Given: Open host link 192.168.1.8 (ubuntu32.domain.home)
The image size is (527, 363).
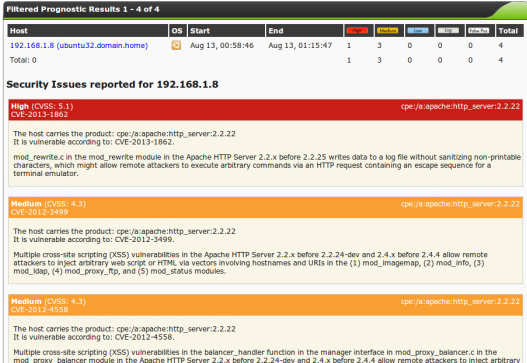Looking at the screenshot, I should pos(79,45).
